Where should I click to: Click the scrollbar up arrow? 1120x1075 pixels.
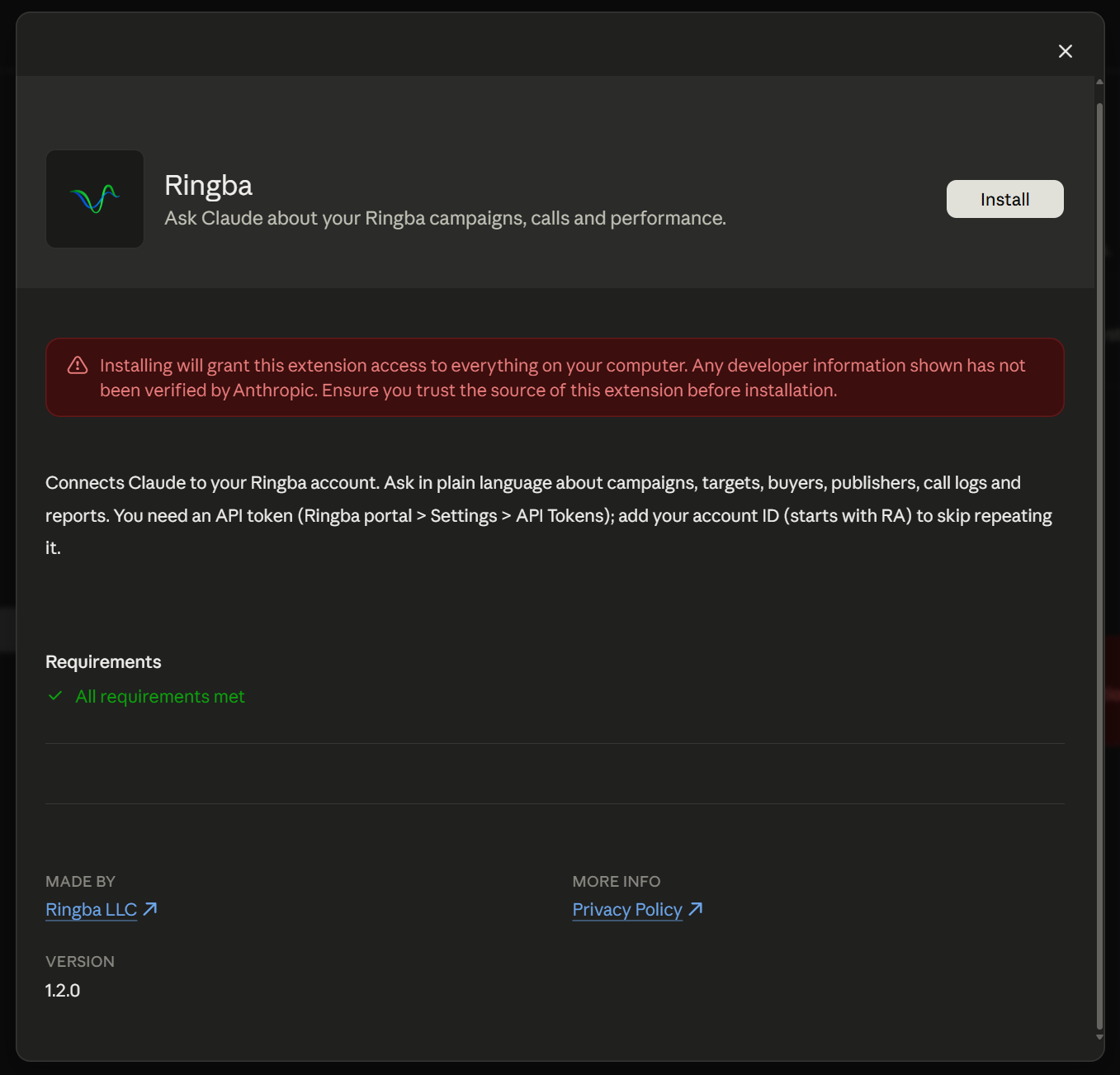click(x=1099, y=82)
